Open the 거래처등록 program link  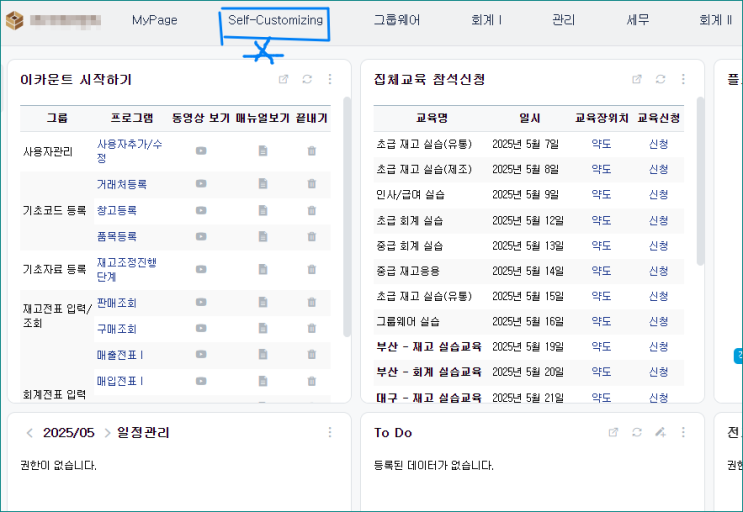point(122,184)
